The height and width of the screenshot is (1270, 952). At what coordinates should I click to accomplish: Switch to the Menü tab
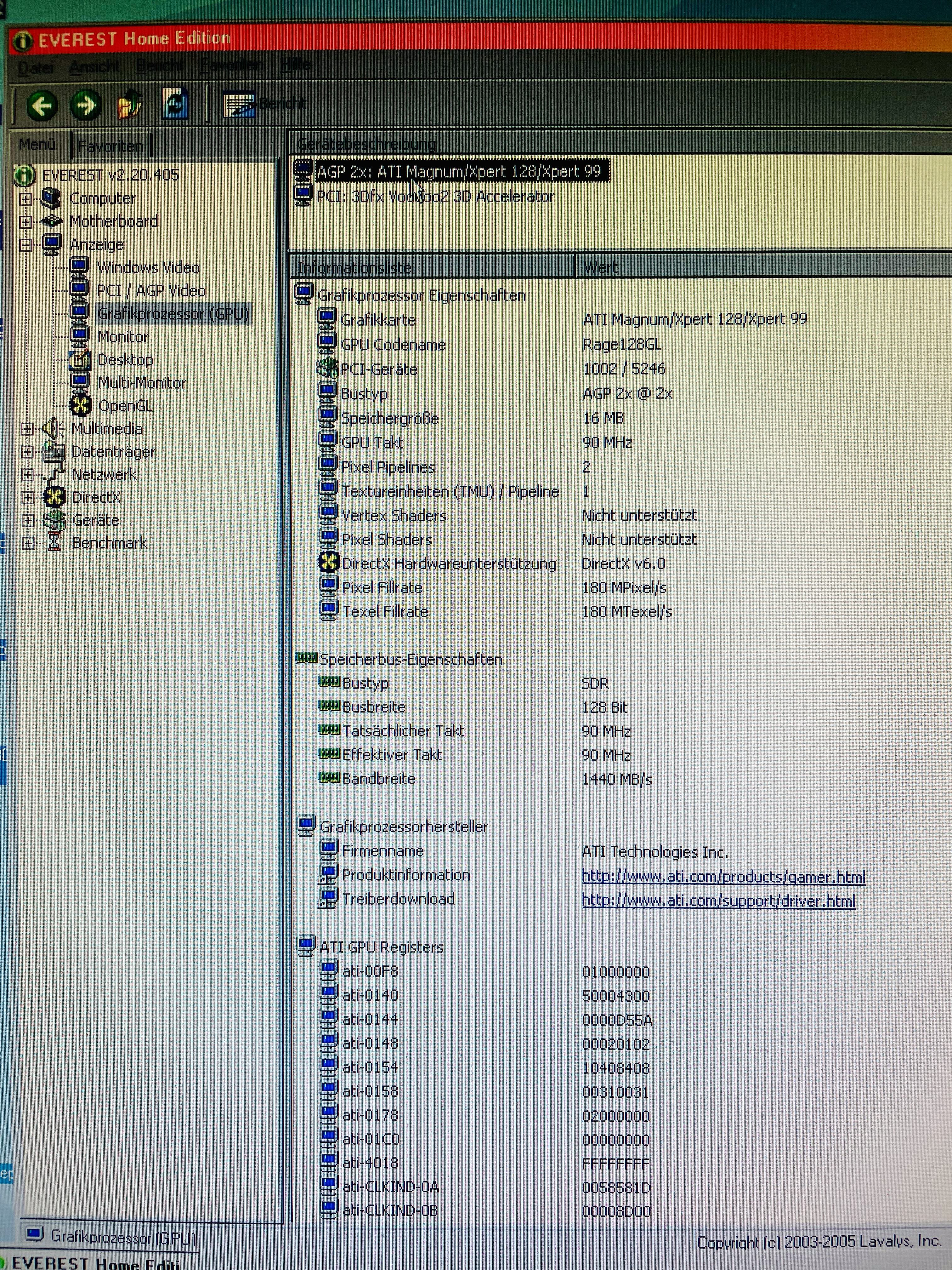pyautogui.click(x=37, y=144)
